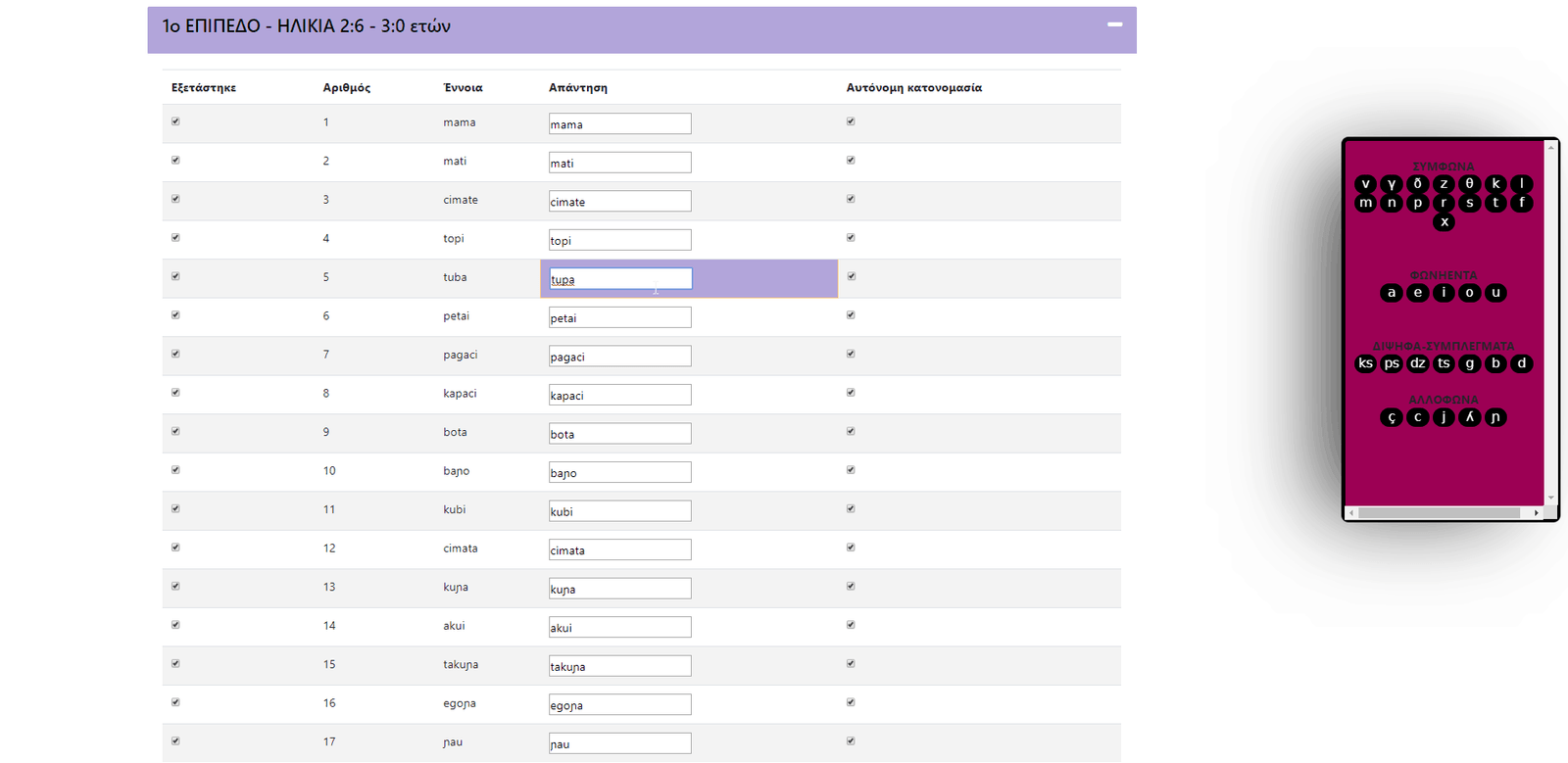
Task: Click the 'ts' cluster key
Action: tap(1444, 363)
